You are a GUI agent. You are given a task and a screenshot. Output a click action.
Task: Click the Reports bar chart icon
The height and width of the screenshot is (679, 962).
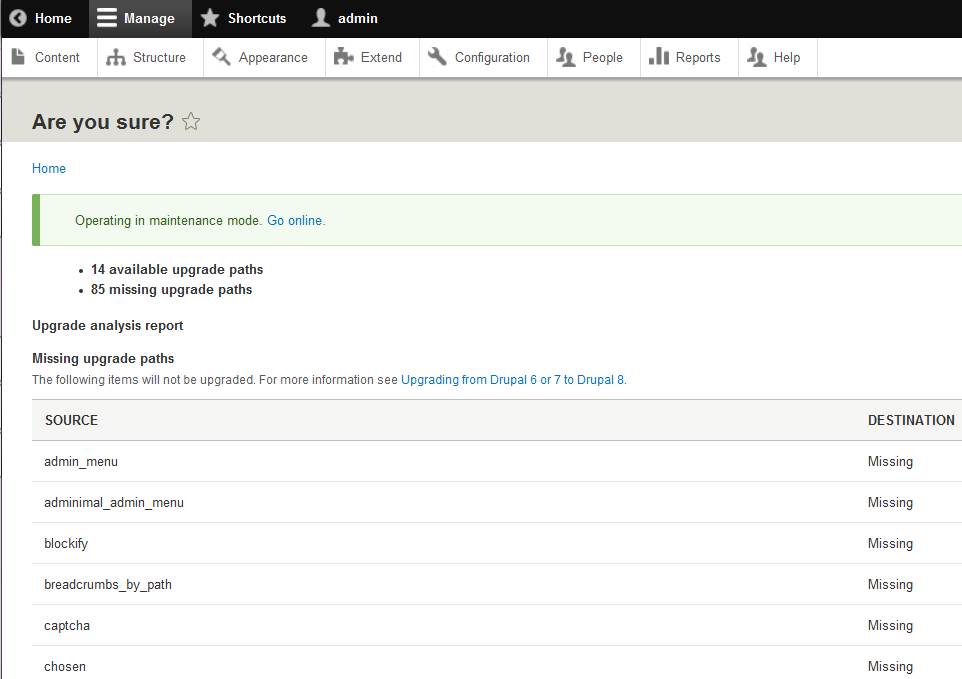tap(658, 56)
